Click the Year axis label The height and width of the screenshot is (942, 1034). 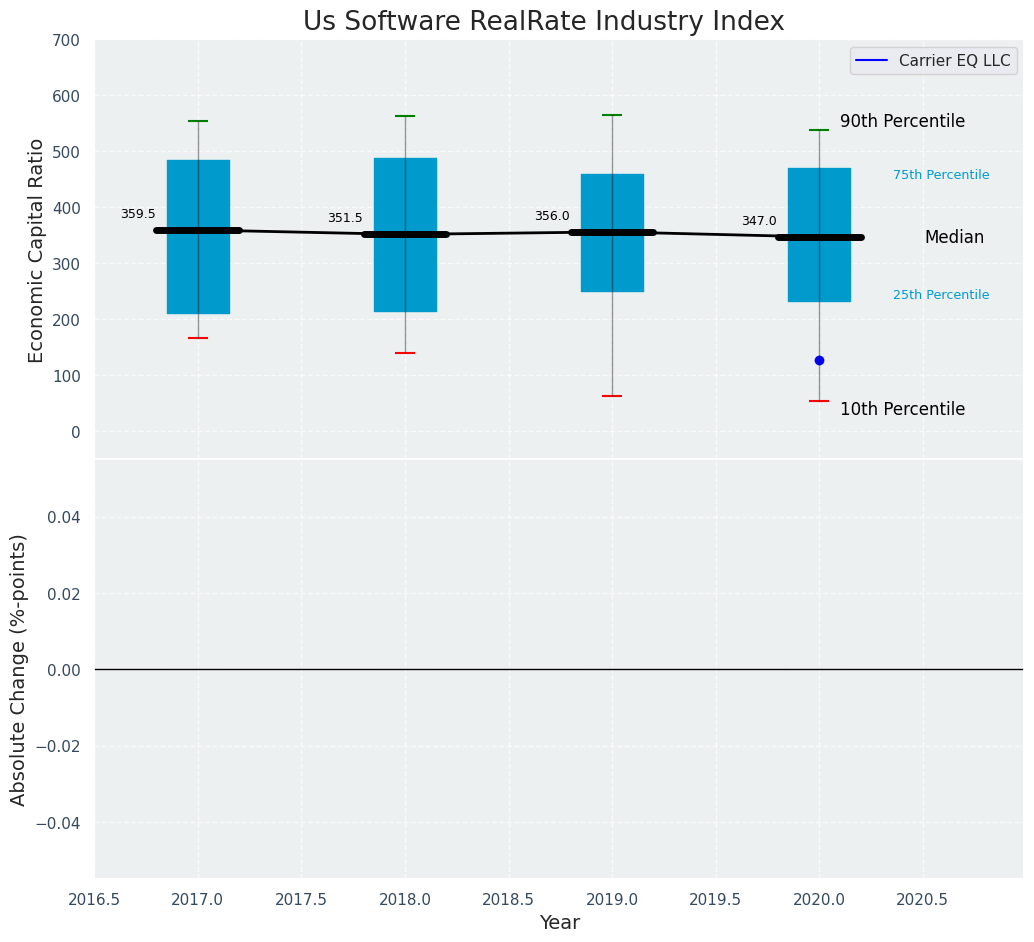559,922
